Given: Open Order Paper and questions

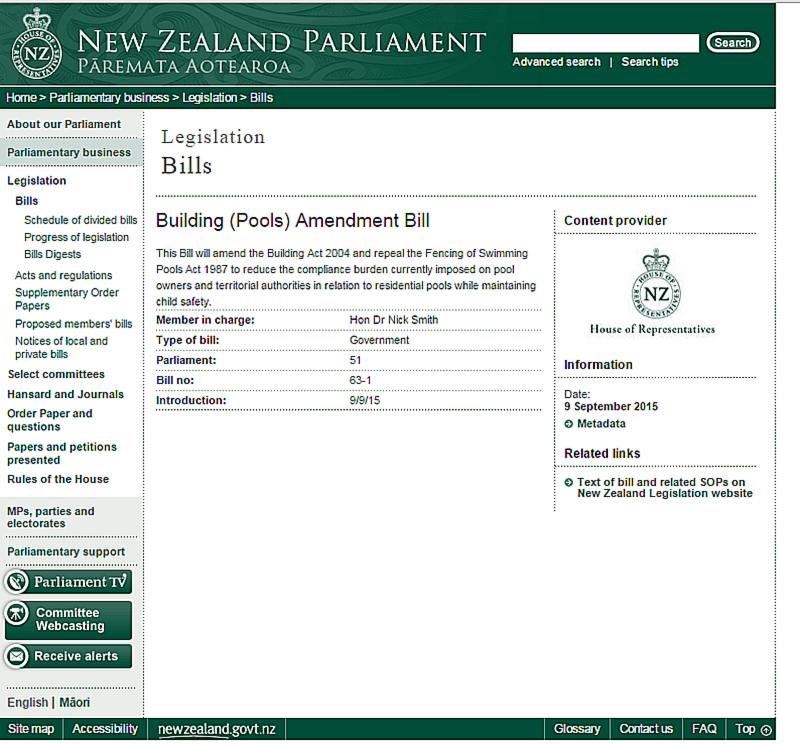Looking at the screenshot, I should (x=49, y=420).
